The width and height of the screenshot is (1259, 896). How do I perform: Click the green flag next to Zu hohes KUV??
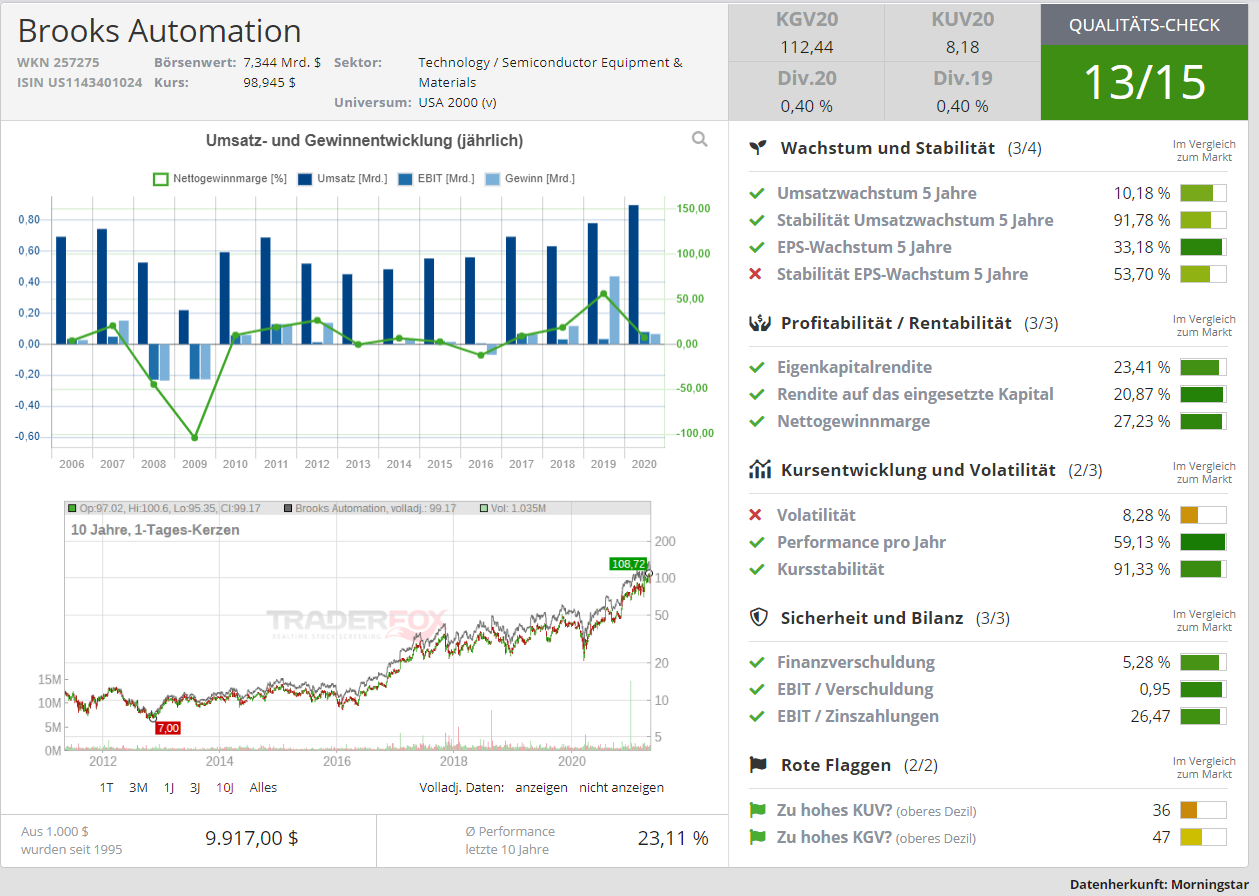757,811
